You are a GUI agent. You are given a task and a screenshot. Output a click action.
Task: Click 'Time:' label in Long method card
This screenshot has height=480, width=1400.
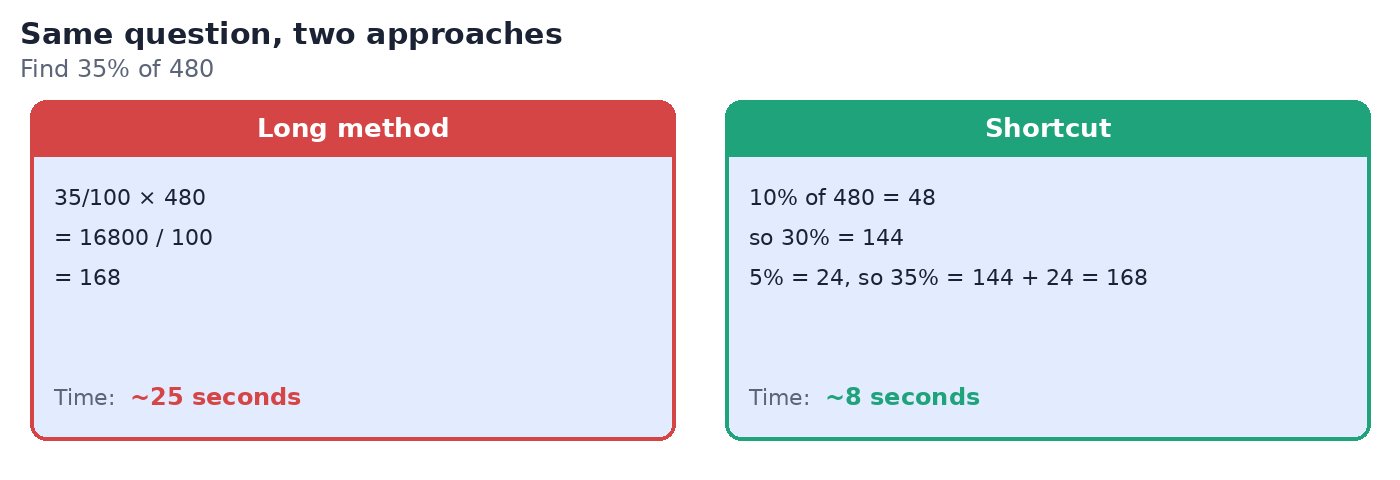(x=85, y=398)
